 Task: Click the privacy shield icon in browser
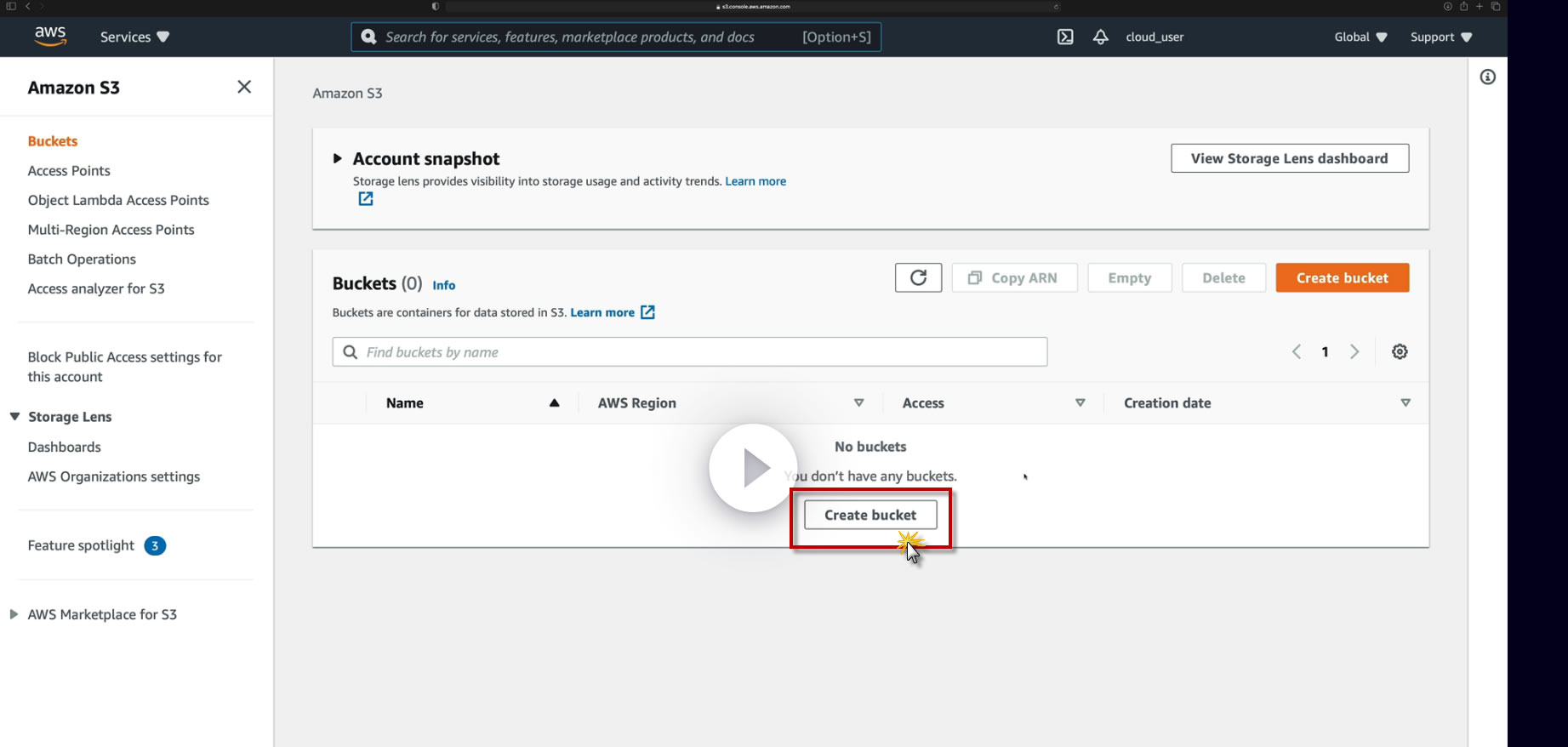436,6
